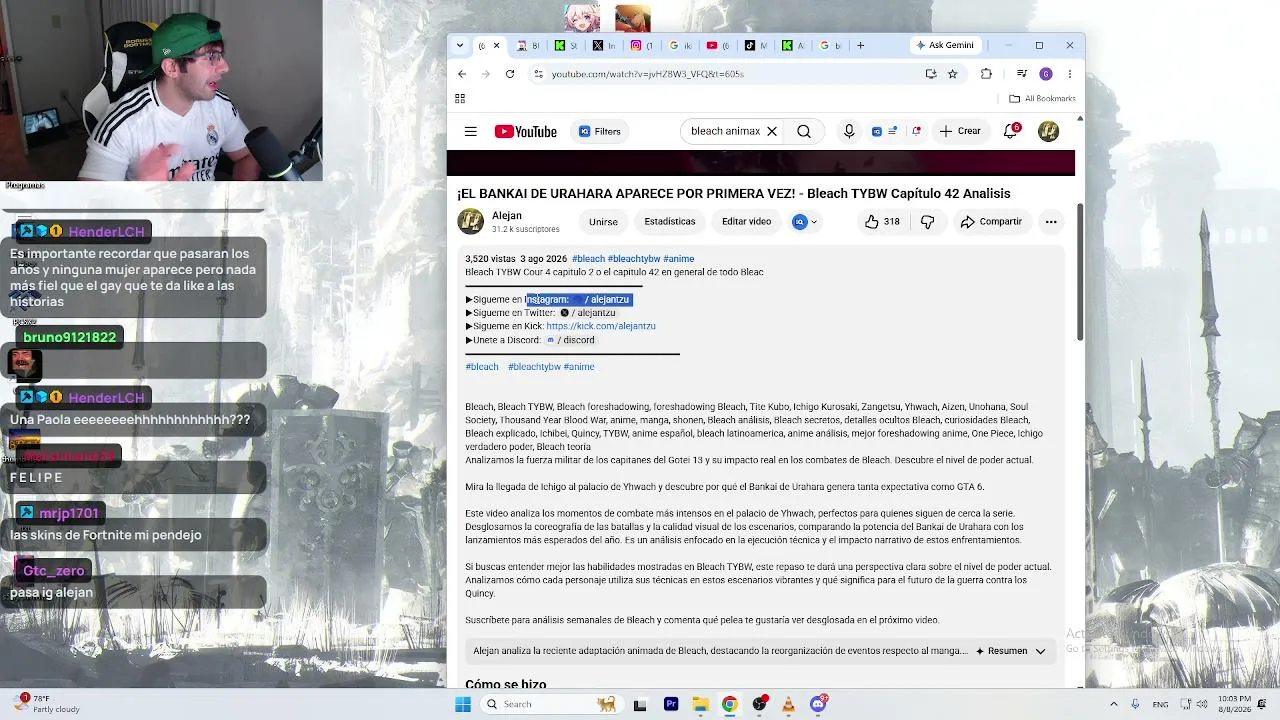This screenshot has height=720, width=1280.
Task: Open OBS Studio from the taskbar
Action: [760, 704]
